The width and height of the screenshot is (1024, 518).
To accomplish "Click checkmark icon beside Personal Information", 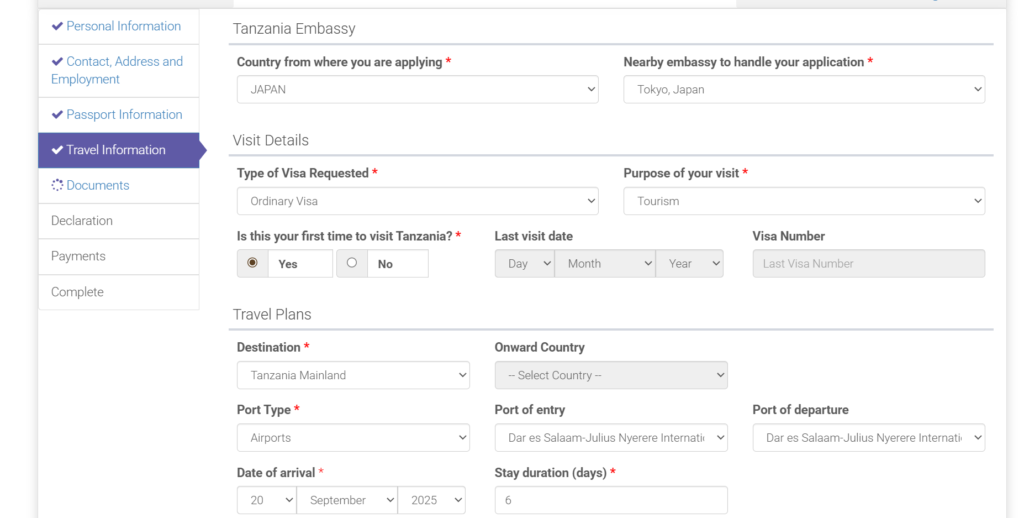I will pyautogui.click(x=57, y=27).
